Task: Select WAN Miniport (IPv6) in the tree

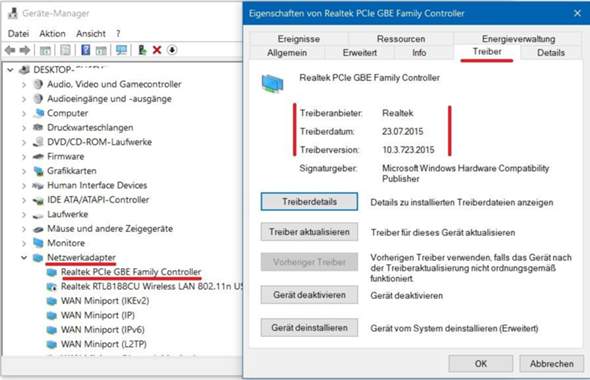Action: click(103, 330)
